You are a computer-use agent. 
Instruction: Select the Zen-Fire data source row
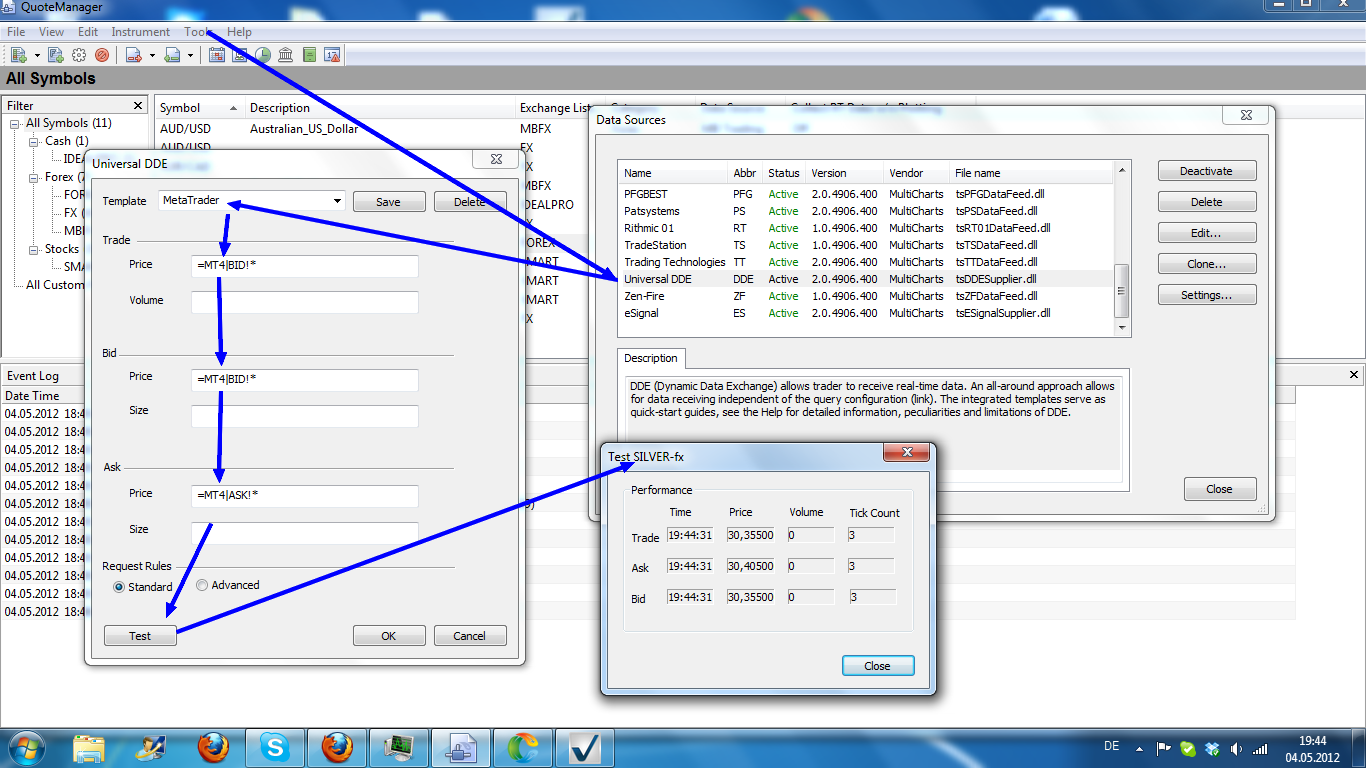point(866,296)
